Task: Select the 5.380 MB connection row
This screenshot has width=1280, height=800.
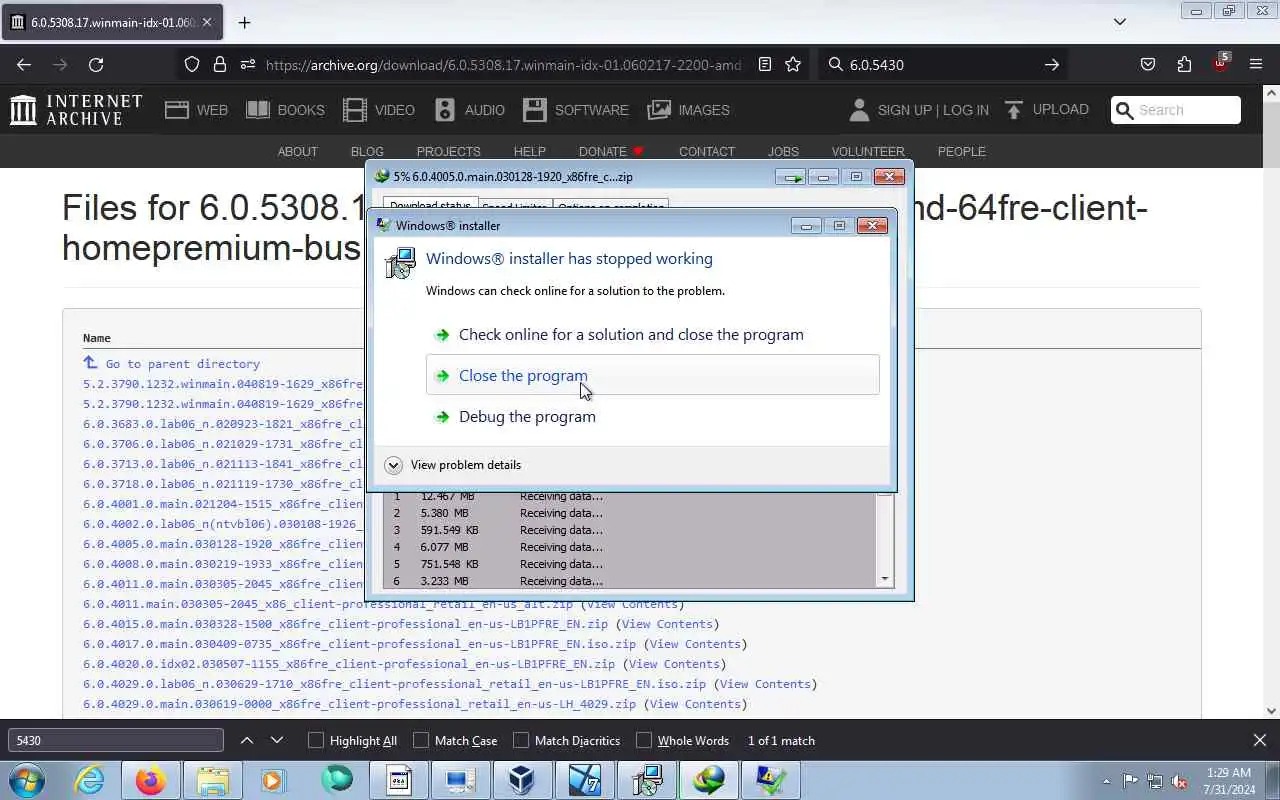Action: coord(630,513)
